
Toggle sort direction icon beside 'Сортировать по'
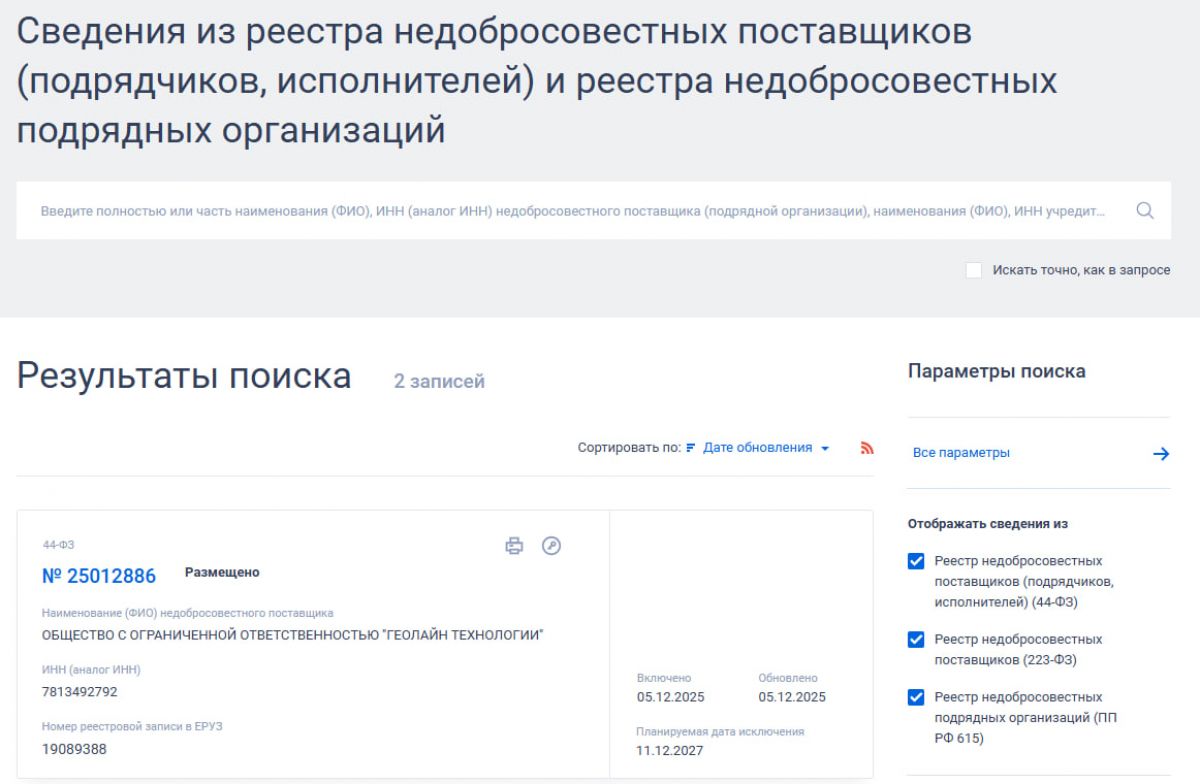[x=690, y=448]
